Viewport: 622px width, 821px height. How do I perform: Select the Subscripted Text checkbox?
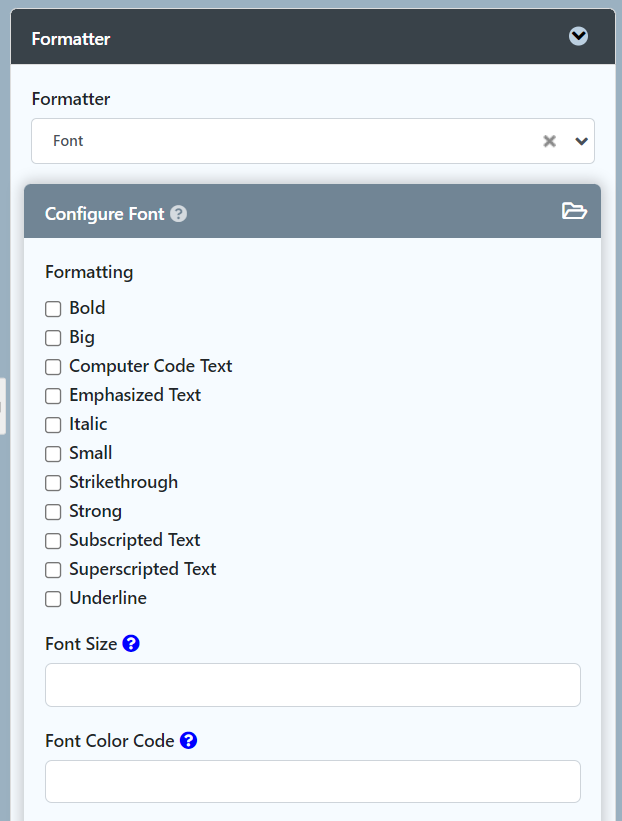pos(53,541)
